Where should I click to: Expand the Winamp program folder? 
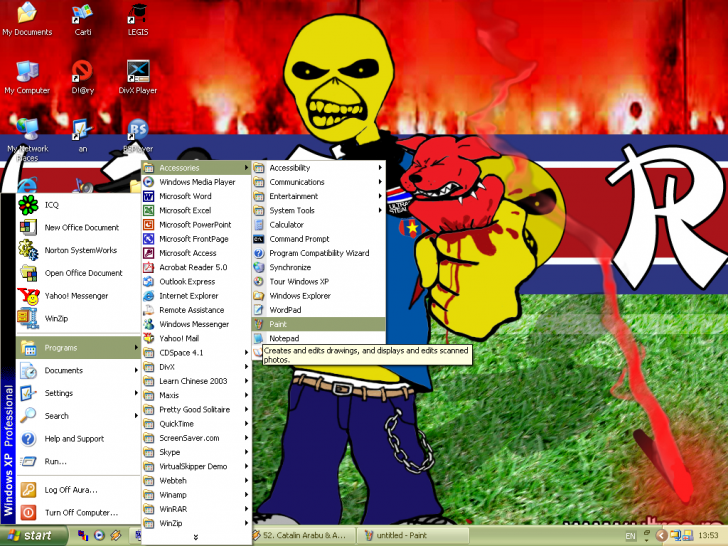[x=196, y=495]
